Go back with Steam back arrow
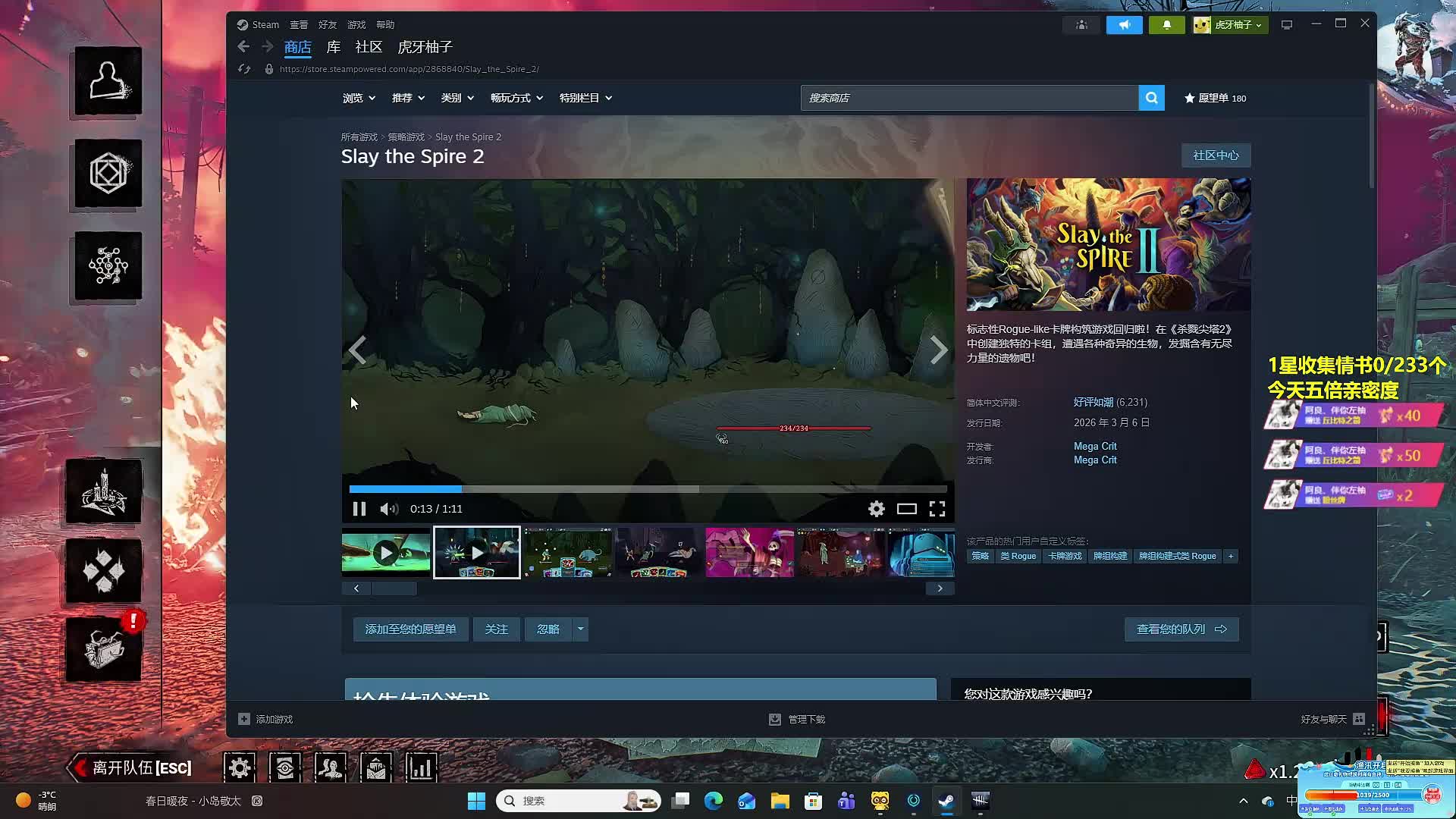Viewport: 1456px width, 819px height. (243, 47)
